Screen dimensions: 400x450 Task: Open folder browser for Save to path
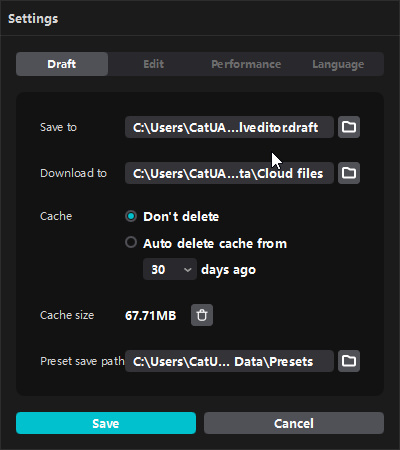tap(349, 127)
